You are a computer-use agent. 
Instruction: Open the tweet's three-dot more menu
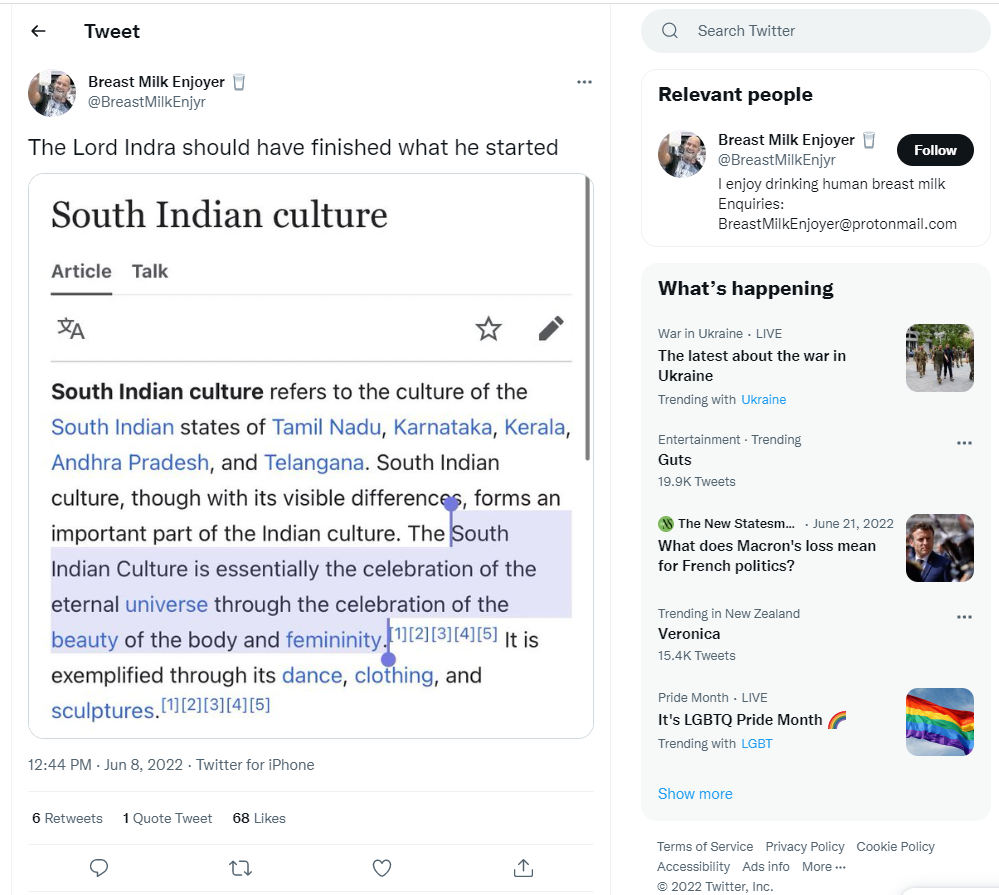(x=585, y=82)
